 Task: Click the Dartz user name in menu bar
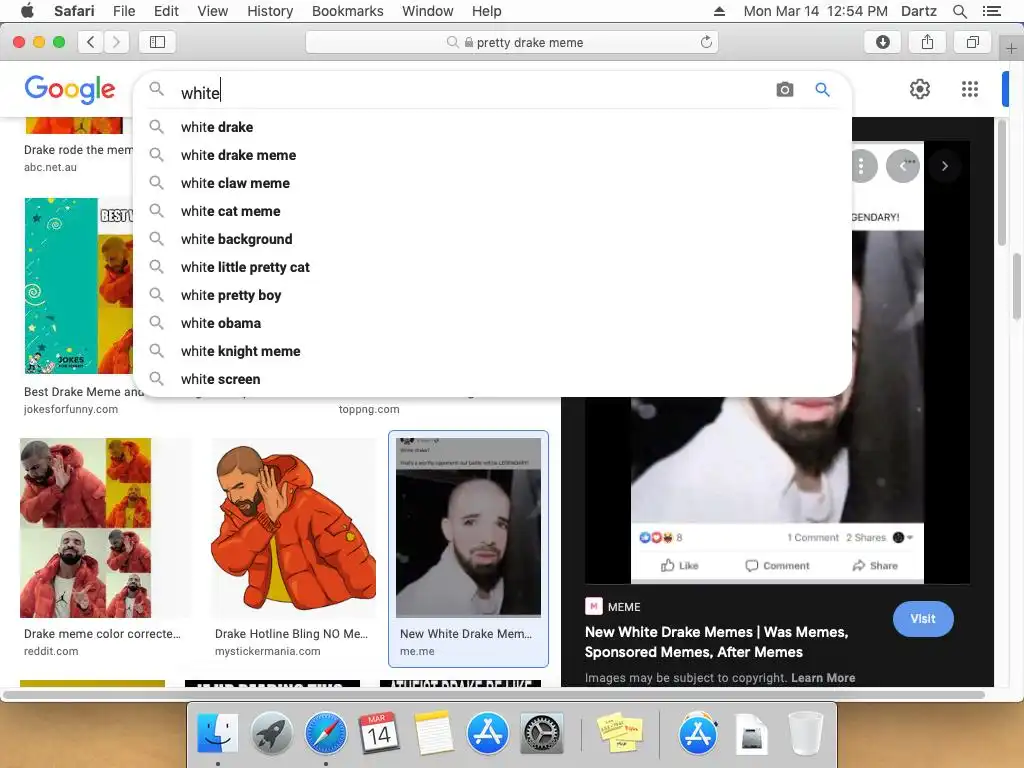[x=919, y=11]
